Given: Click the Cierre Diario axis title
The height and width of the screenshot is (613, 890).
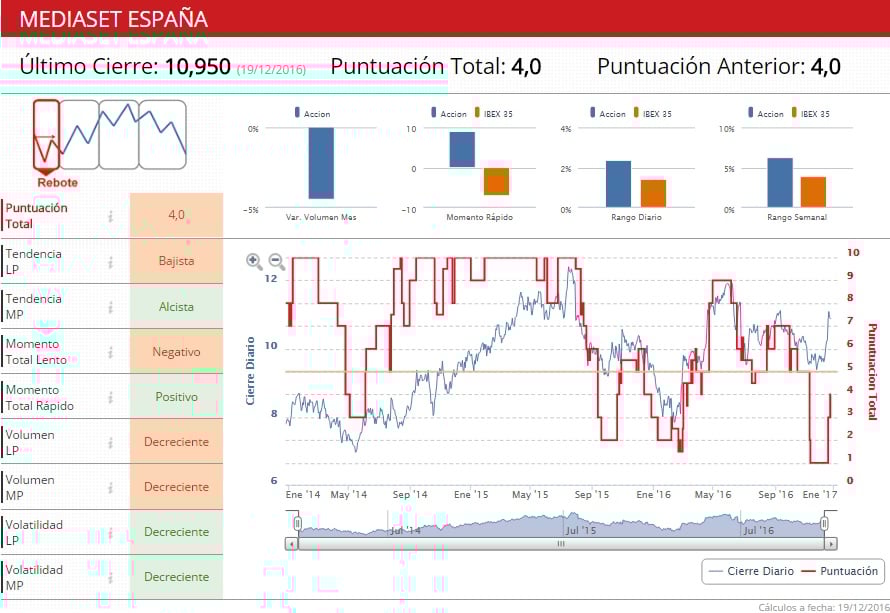Looking at the screenshot, I should tap(250, 371).
